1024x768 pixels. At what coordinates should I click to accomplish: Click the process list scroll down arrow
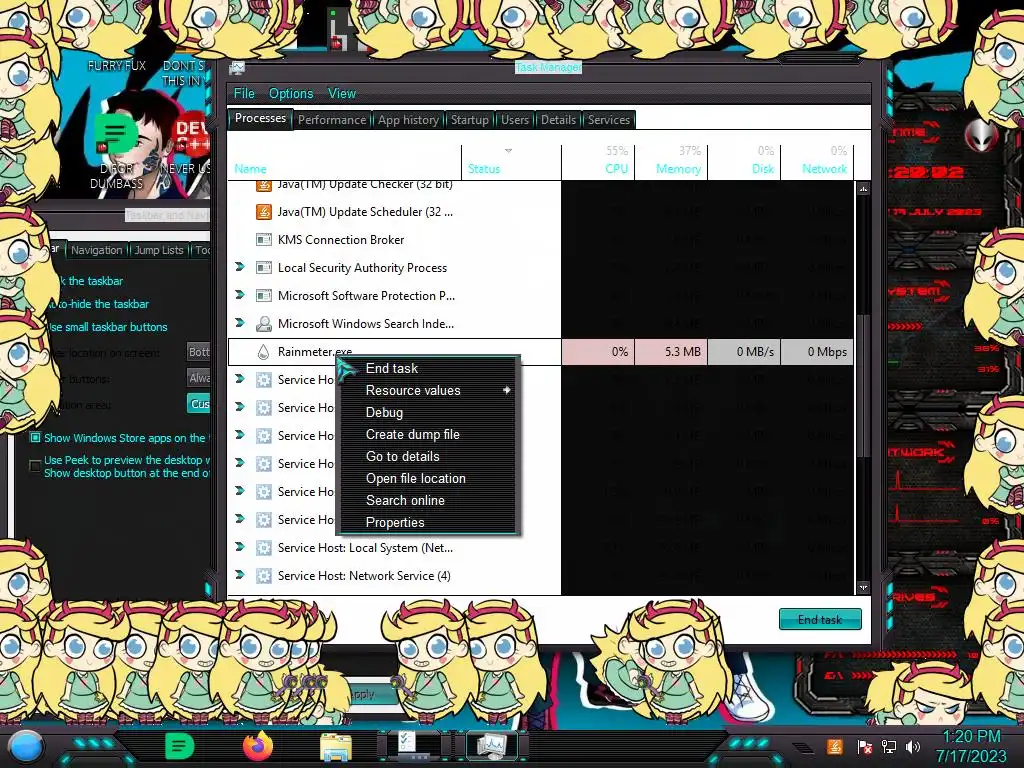tap(863, 588)
